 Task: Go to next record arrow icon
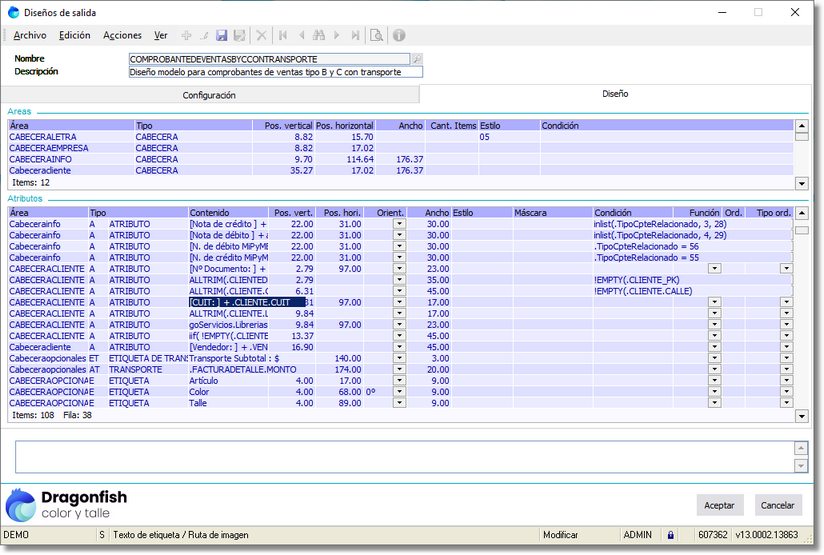337,35
